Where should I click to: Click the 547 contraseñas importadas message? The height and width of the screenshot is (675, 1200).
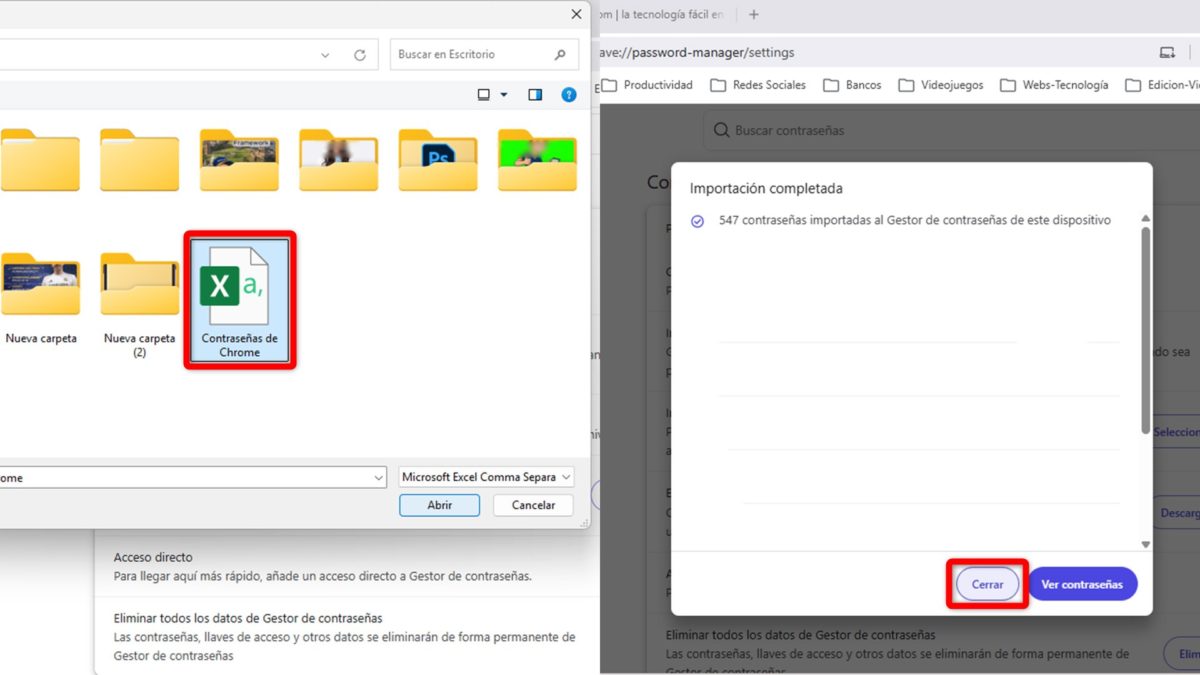tap(914, 220)
